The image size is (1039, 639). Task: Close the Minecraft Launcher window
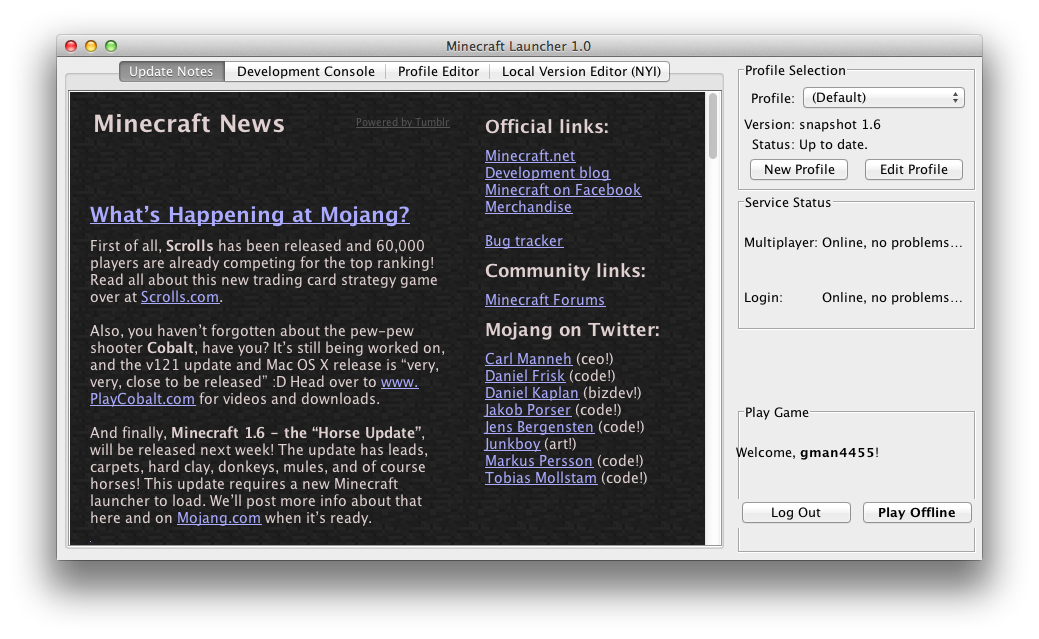pyautogui.click(x=71, y=46)
